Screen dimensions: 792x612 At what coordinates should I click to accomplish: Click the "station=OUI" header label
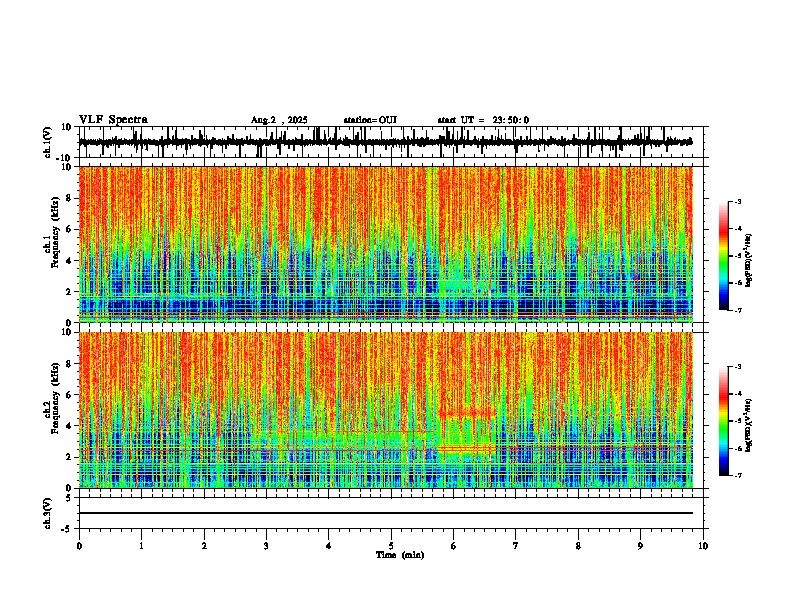tap(370, 120)
